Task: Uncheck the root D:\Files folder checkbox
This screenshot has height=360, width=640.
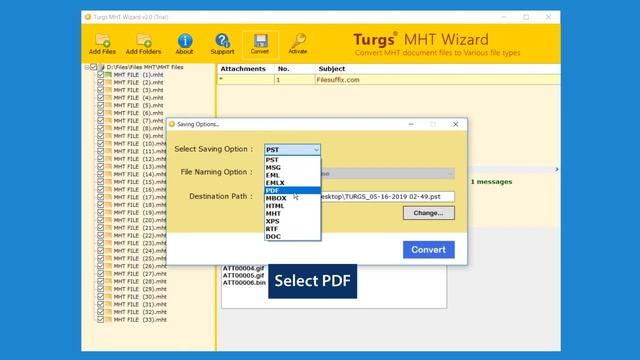Action: (93, 67)
